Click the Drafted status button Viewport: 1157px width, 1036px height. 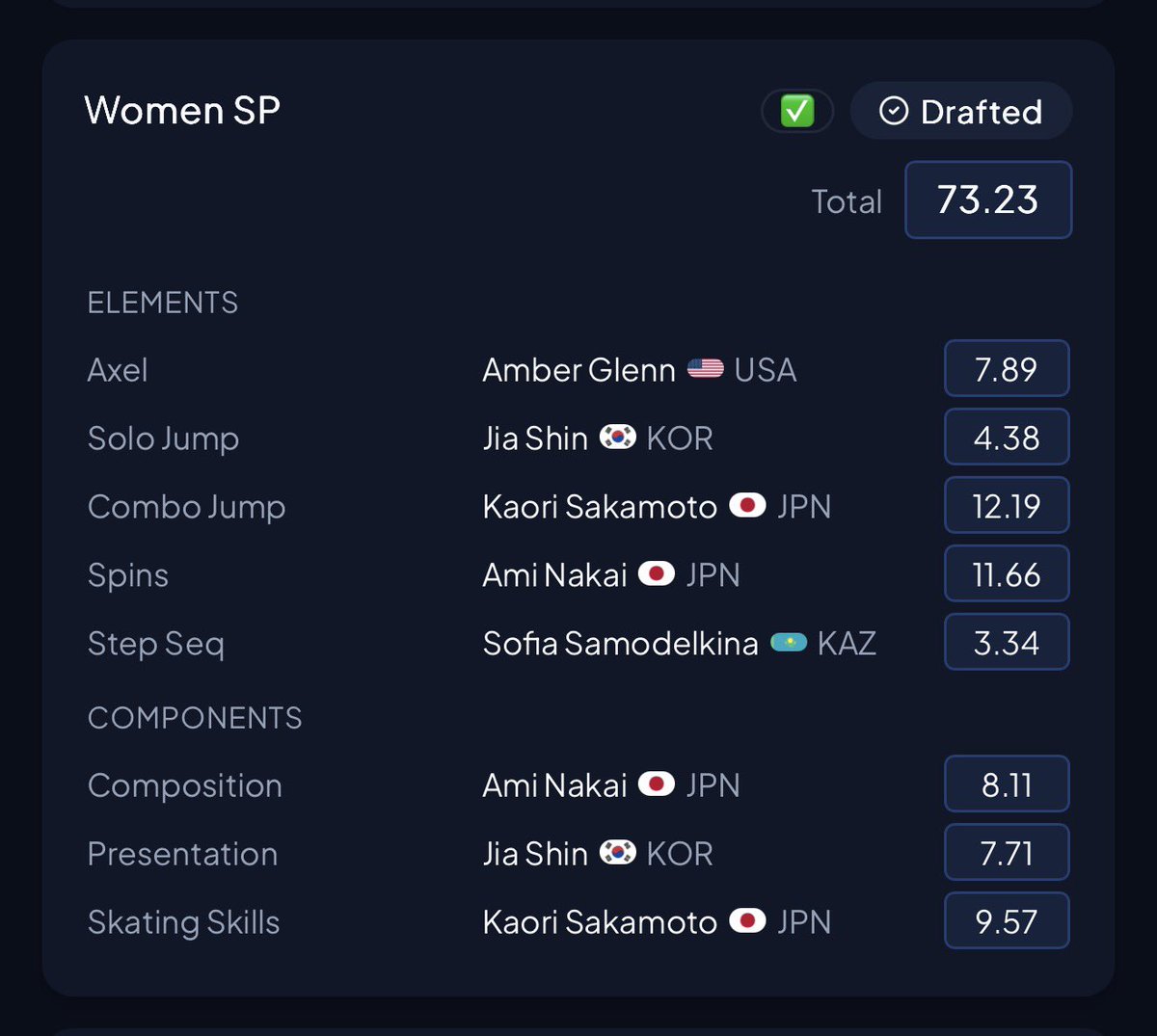tap(961, 111)
